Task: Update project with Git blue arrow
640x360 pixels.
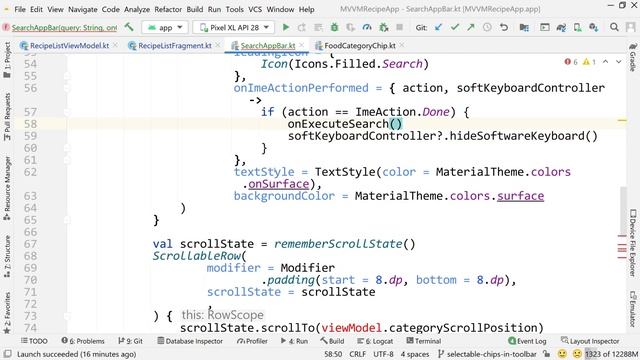Action: point(438,27)
